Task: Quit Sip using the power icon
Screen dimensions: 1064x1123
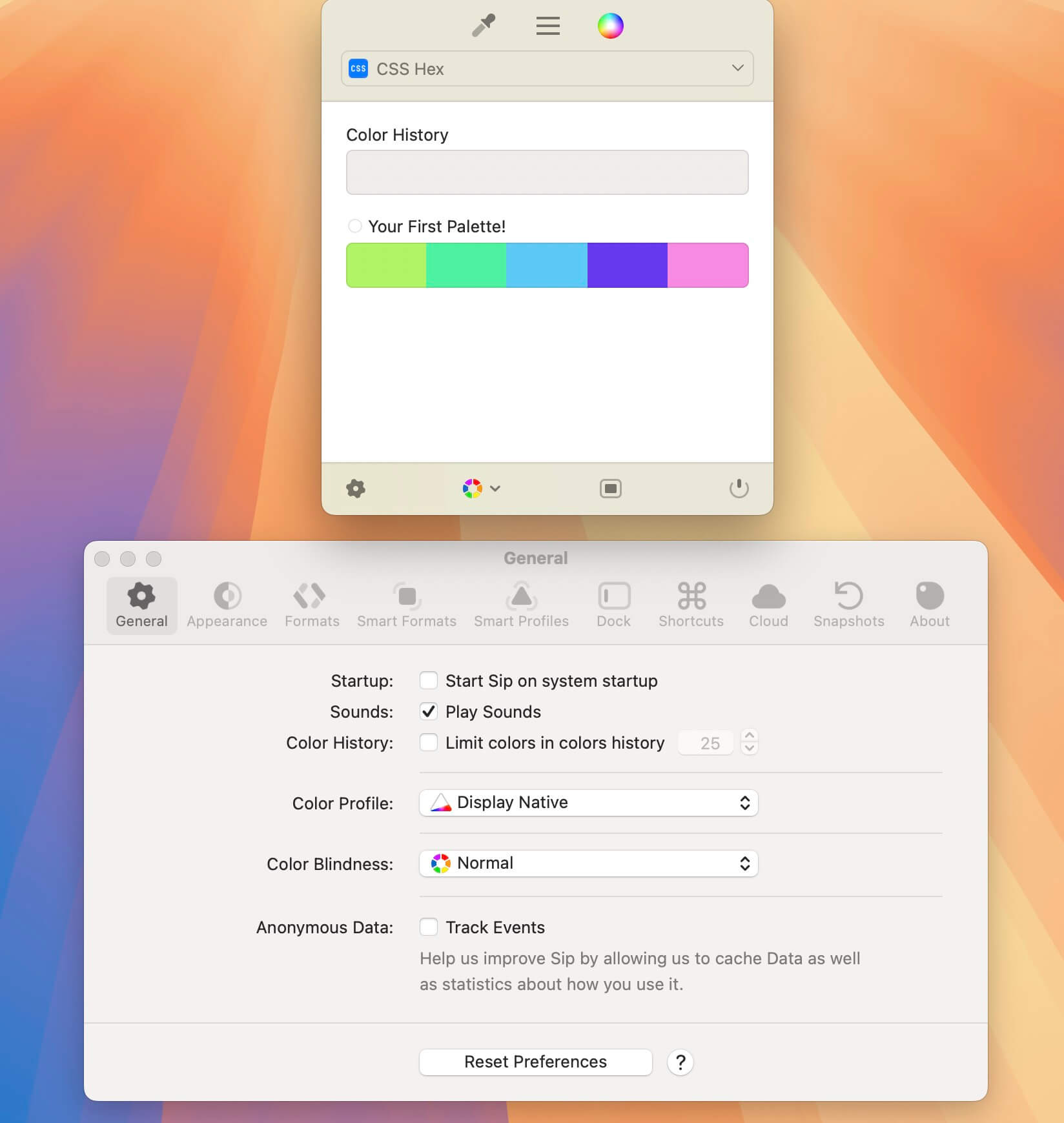Action: pos(739,489)
